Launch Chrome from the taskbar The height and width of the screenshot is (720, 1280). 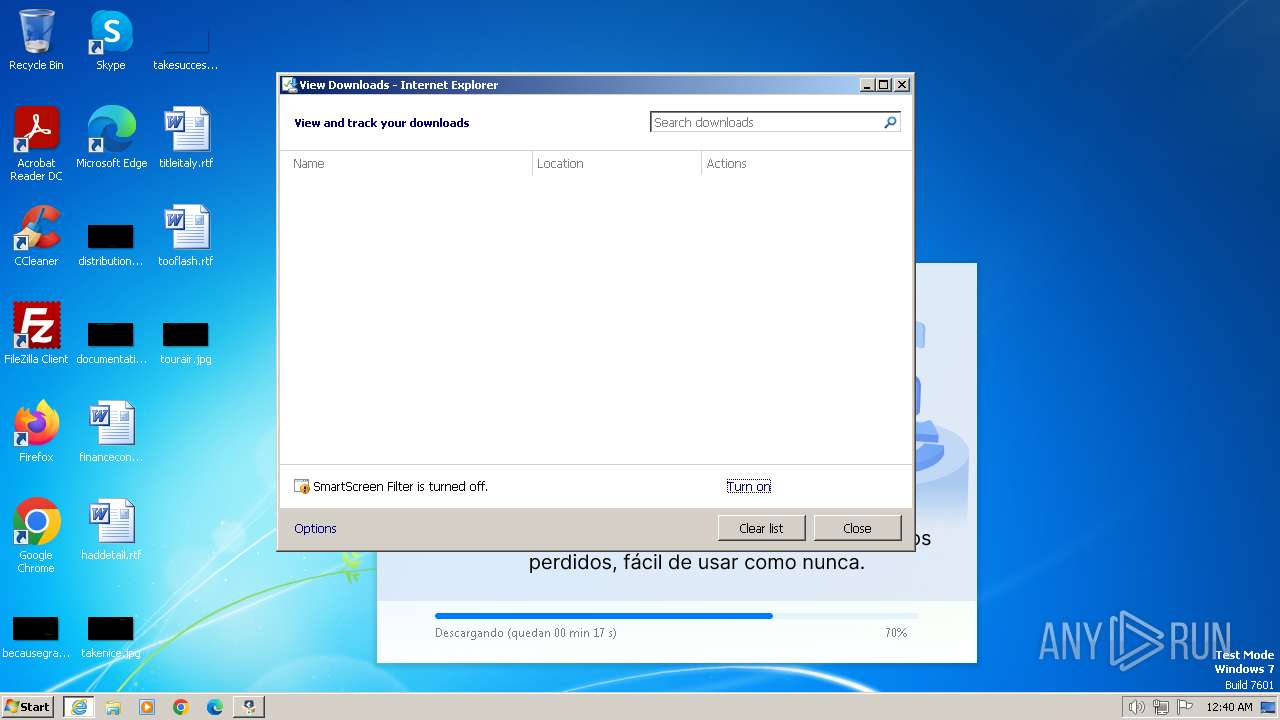tap(181, 707)
